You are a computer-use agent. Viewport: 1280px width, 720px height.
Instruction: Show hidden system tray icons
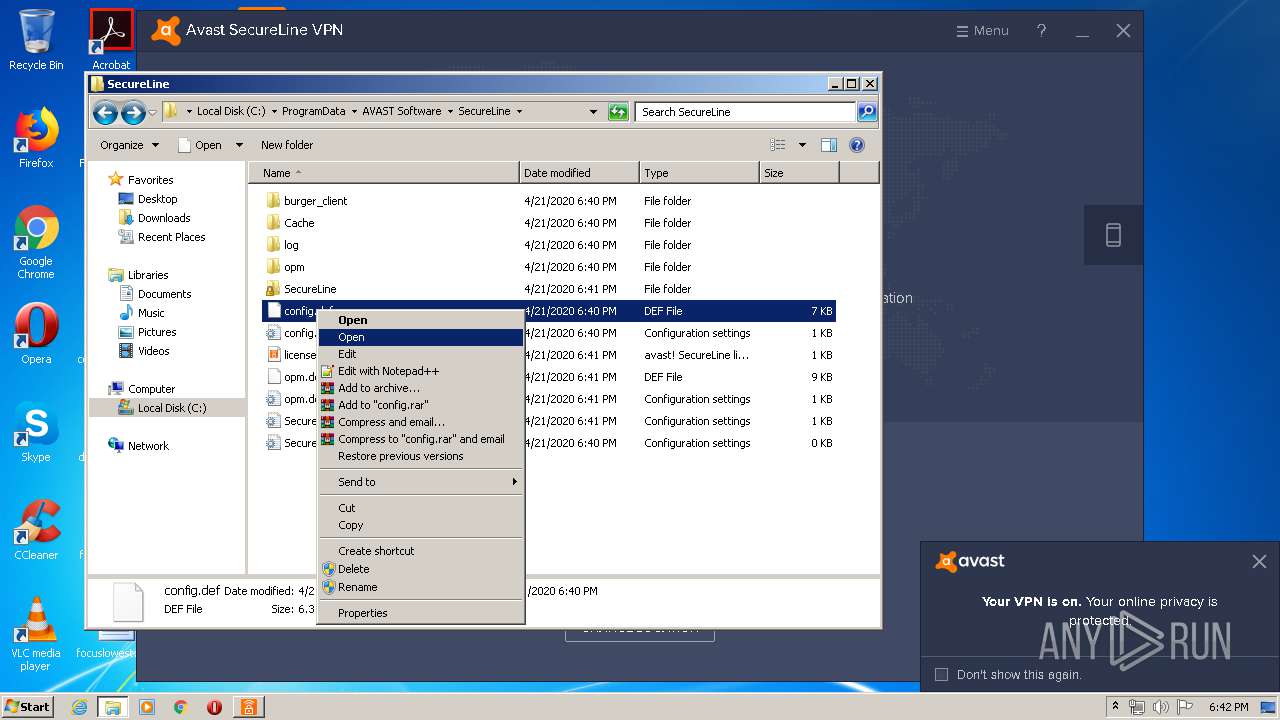point(1116,707)
